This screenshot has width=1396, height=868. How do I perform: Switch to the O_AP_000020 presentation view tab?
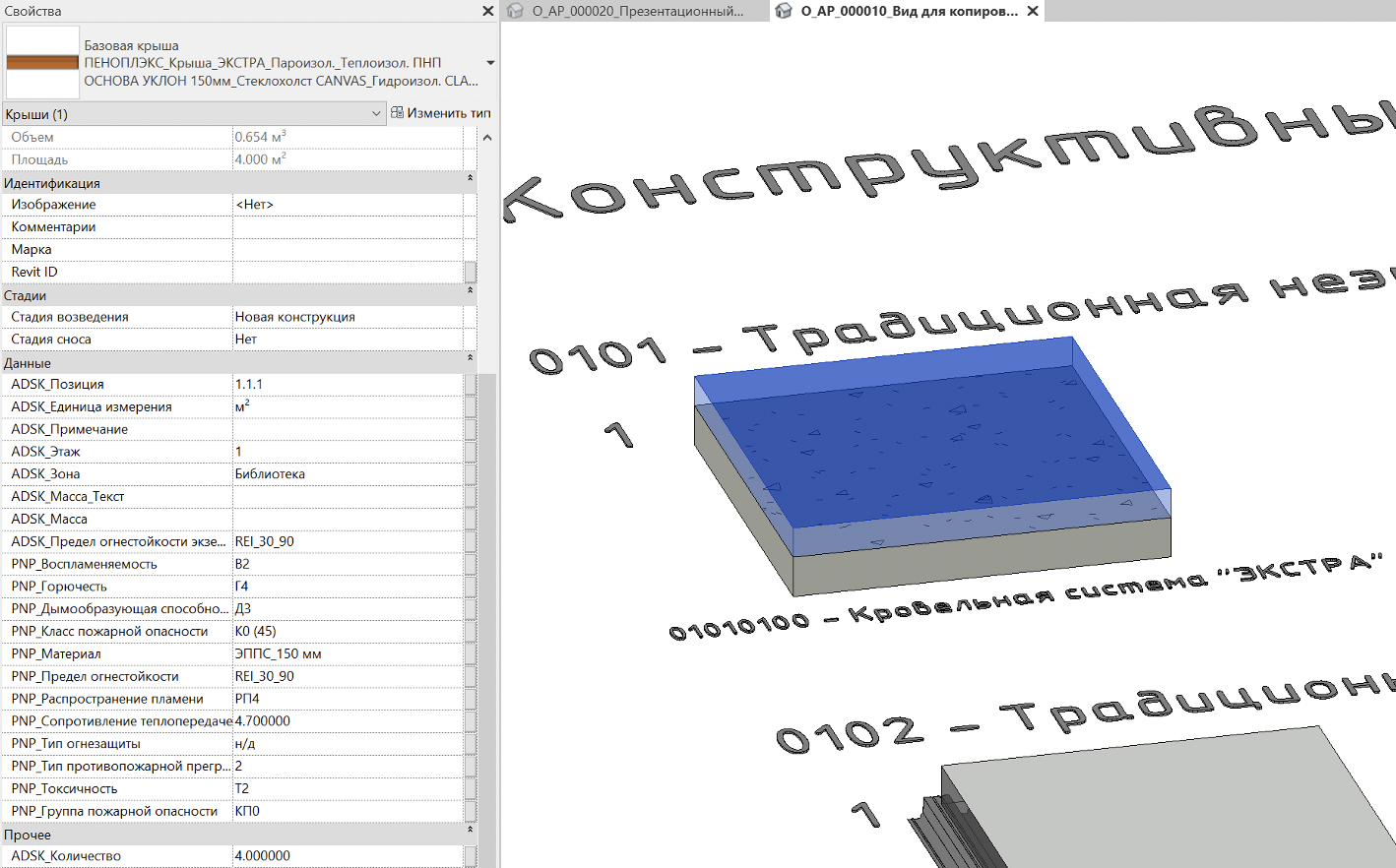[637, 11]
